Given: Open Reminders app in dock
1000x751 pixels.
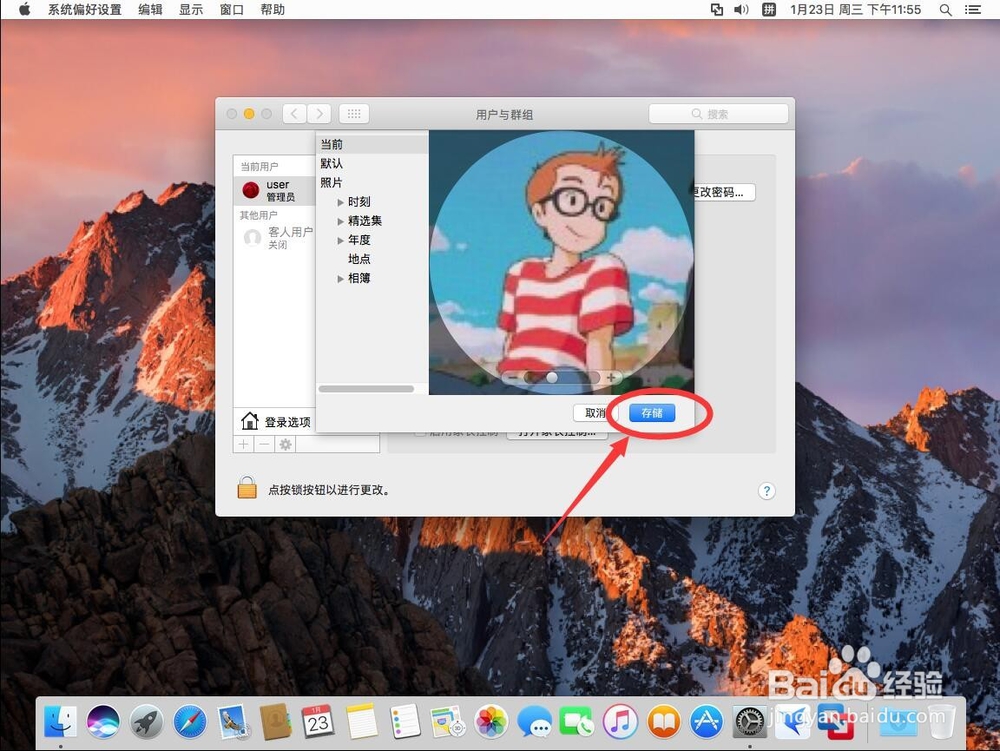Looking at the screenshot, I should coord(405,722).
